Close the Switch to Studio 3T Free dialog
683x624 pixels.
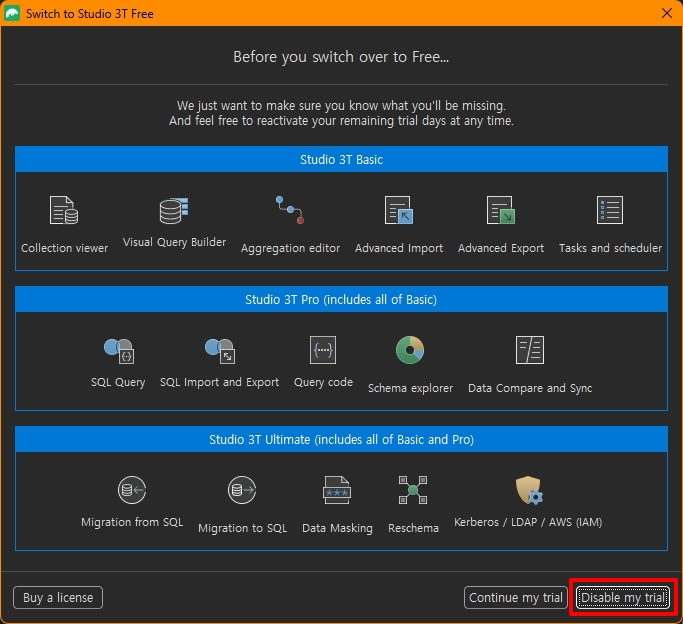click(x=666, y=13)
